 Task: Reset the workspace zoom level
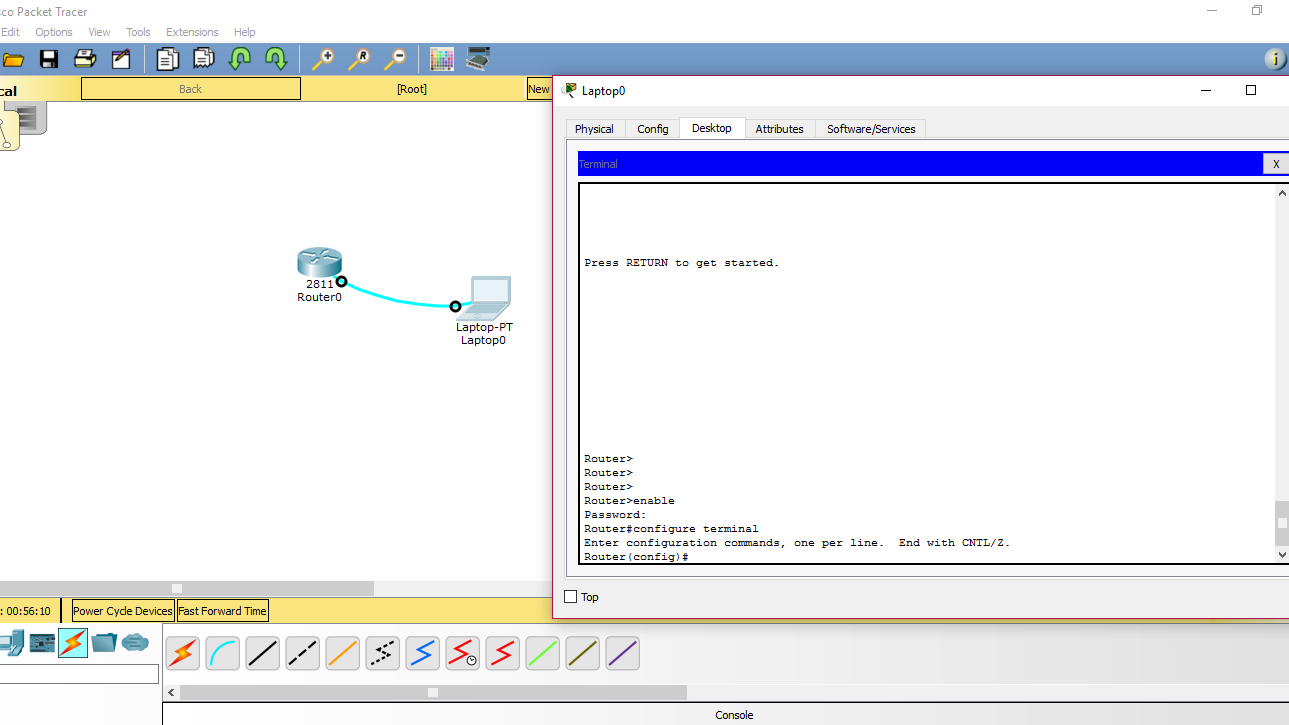point(358,59)
